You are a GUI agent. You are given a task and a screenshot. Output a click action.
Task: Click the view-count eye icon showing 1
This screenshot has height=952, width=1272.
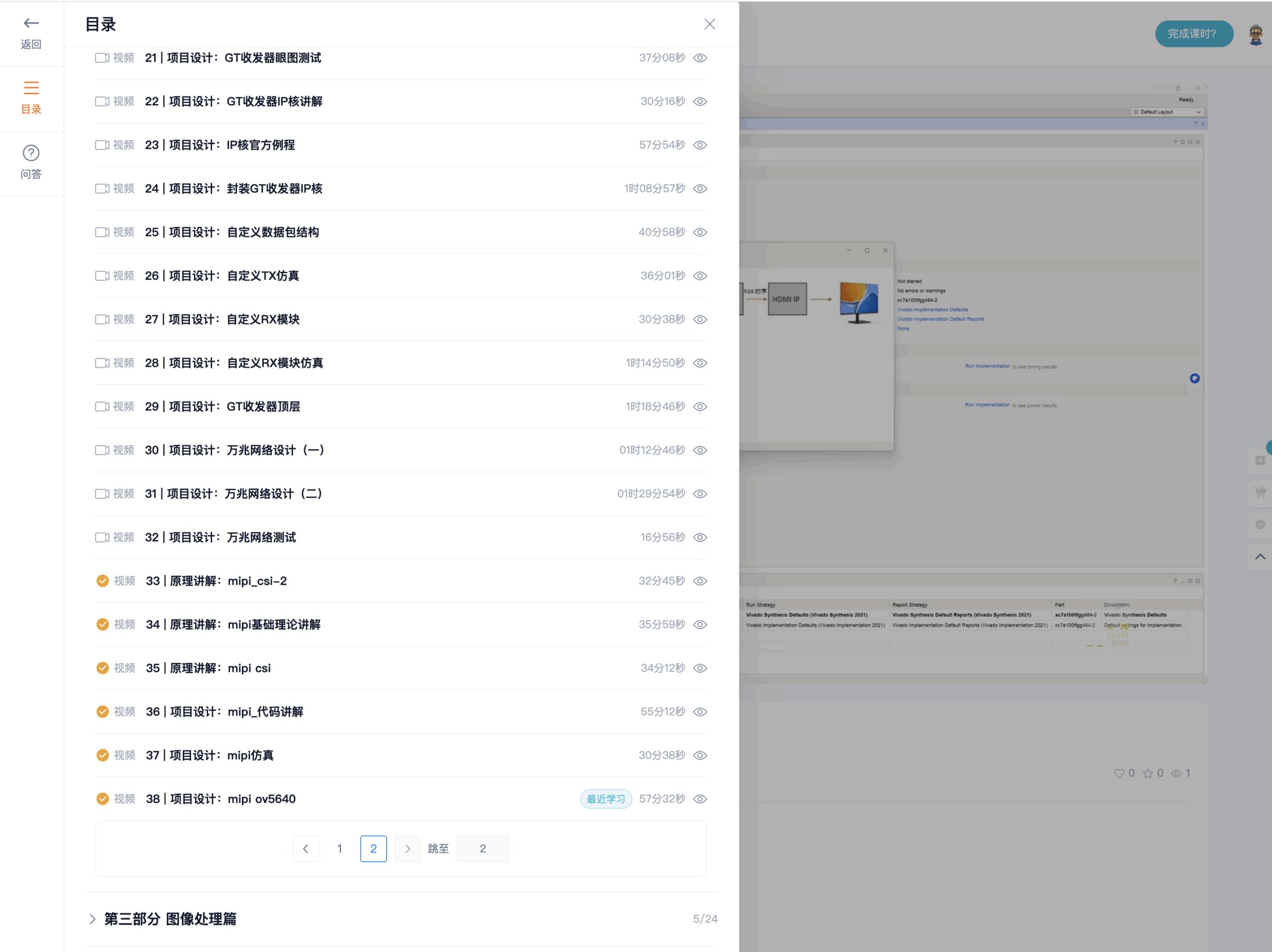[1178, 773]
